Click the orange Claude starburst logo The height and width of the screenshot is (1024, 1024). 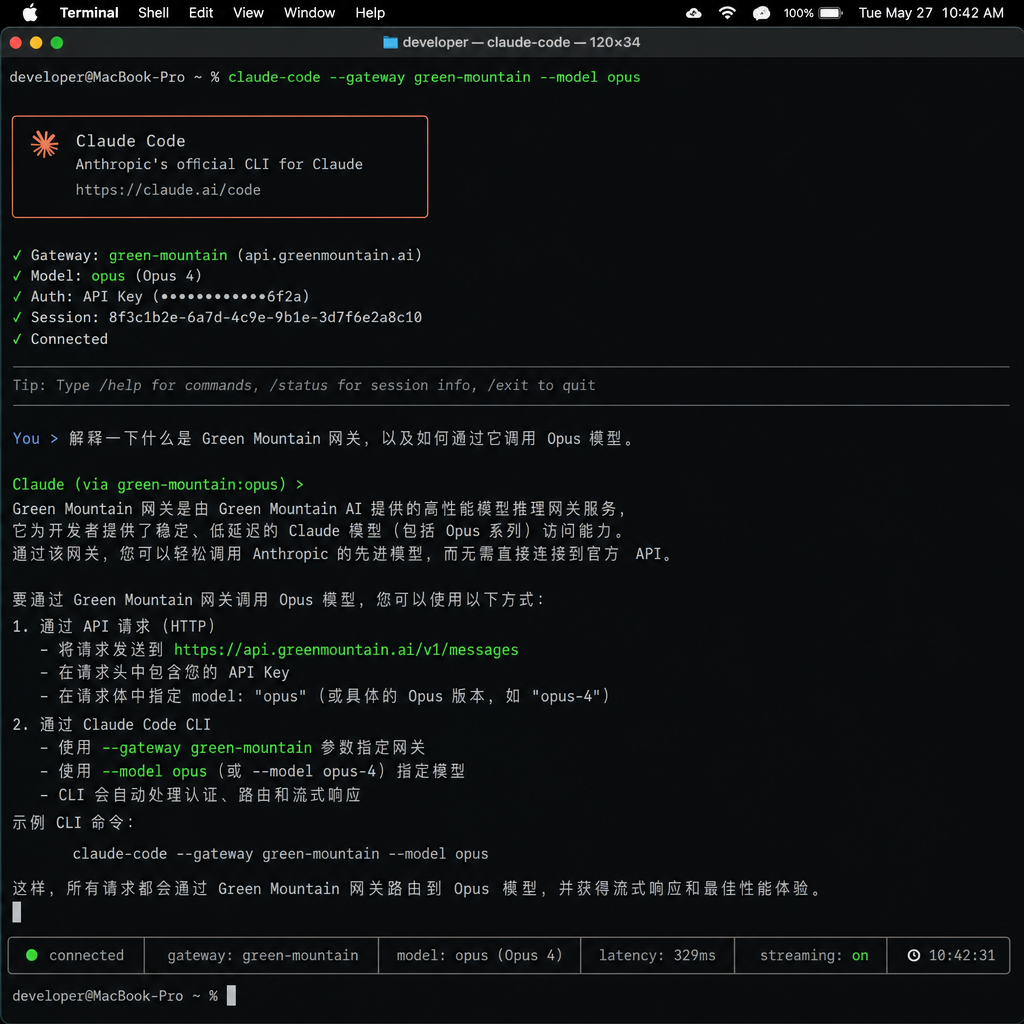point(44,144)
